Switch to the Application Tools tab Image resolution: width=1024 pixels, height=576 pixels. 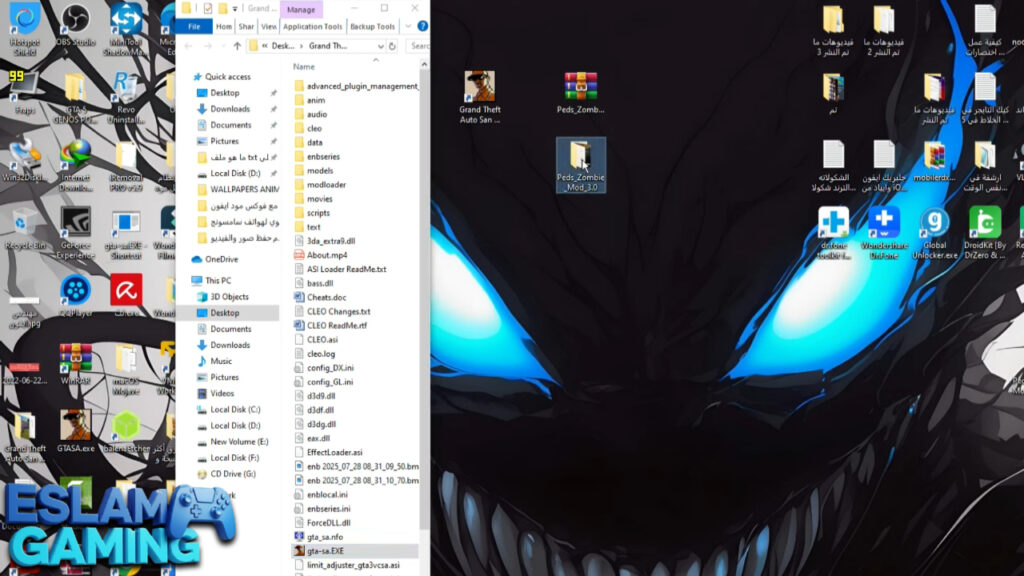point(312,27)
